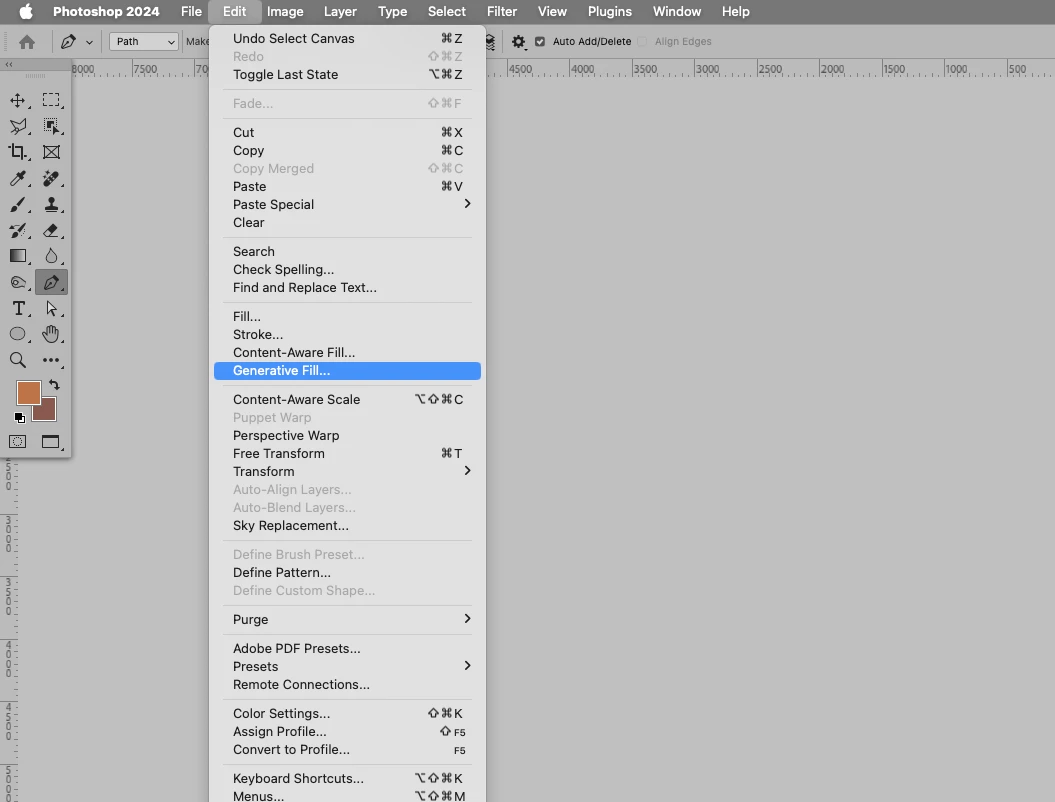Select the Object Selection tool

[x=51, y=126]
